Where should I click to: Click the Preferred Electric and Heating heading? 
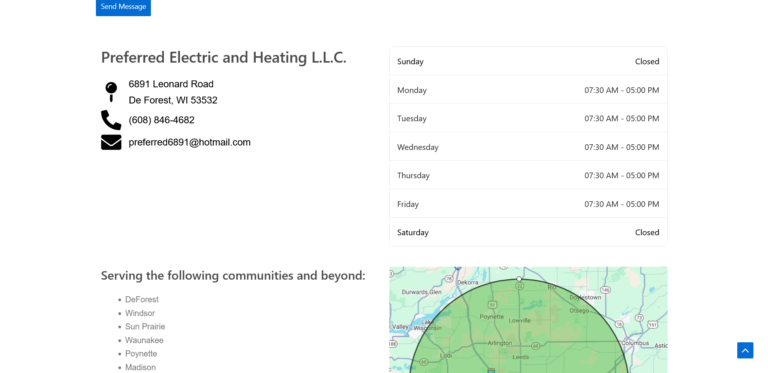click(223, 57)
